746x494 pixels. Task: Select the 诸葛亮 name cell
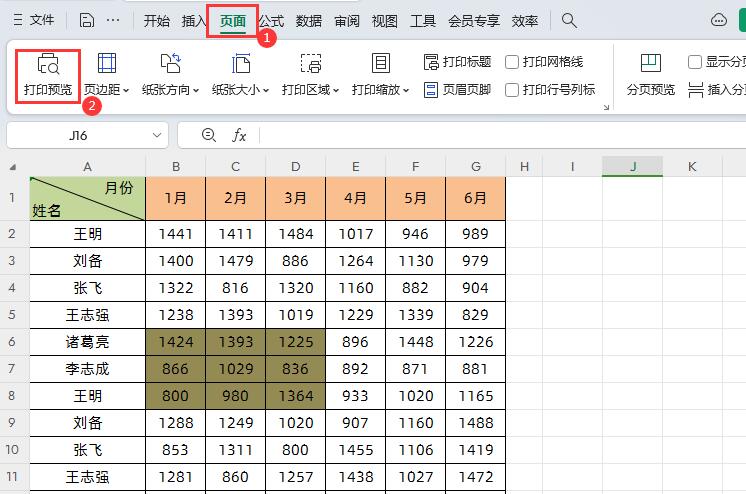[x=88, y=342]
